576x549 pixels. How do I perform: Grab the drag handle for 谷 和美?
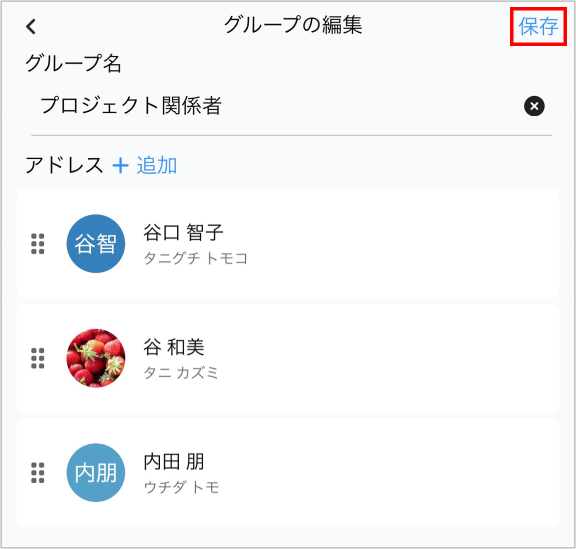38,358
